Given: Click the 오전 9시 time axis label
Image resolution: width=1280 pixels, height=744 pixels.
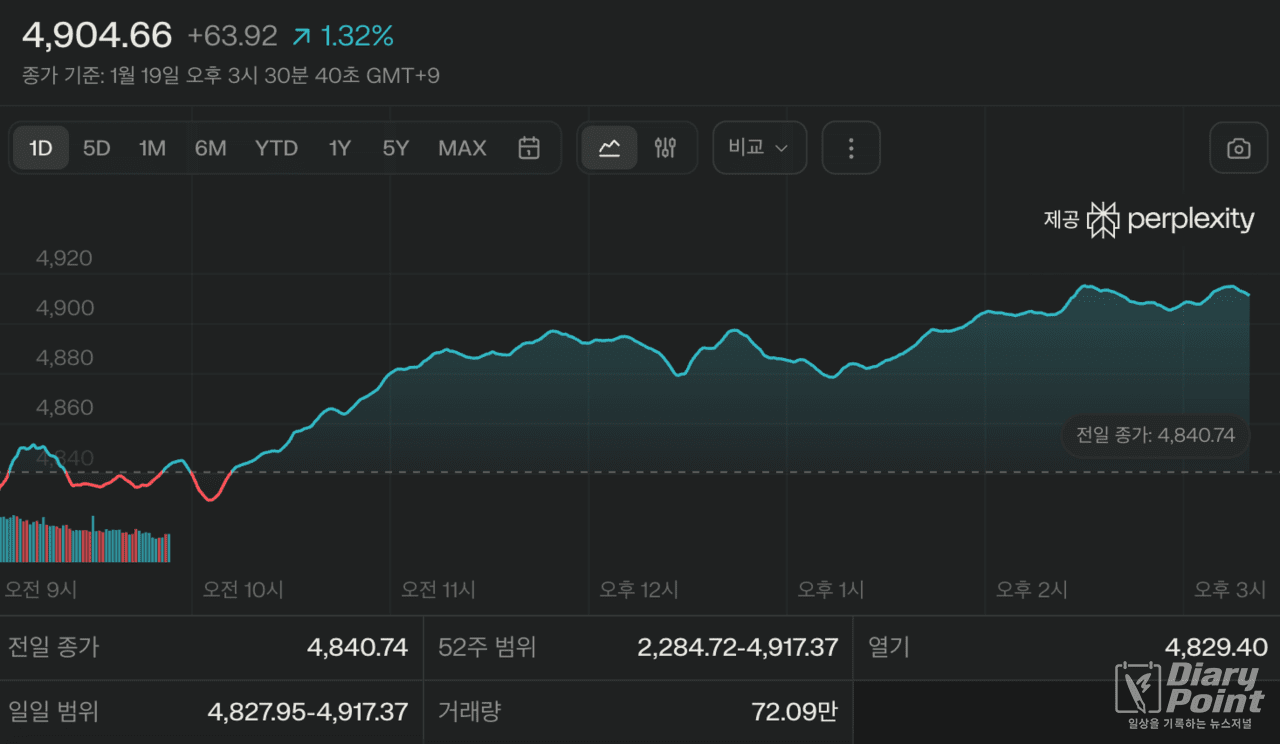Looking at the screenshot, I should click(x=40, y=590).
